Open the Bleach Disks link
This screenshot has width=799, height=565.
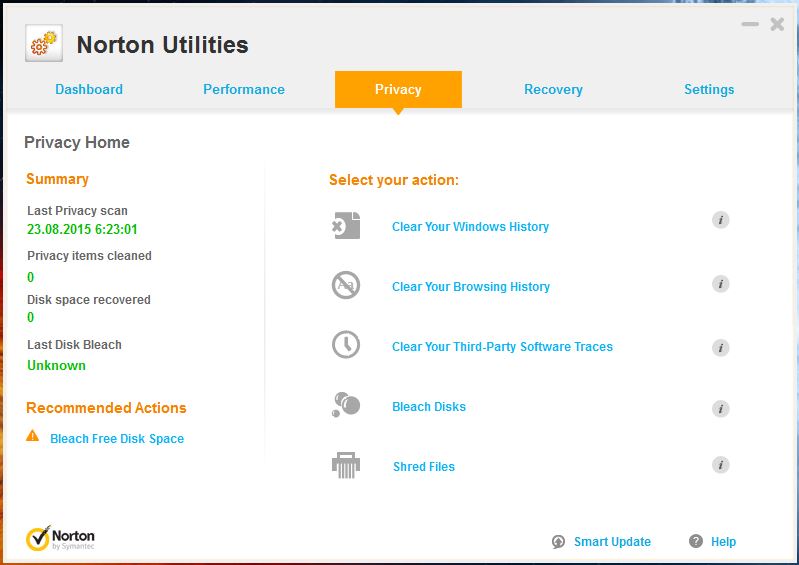(429, 407)
